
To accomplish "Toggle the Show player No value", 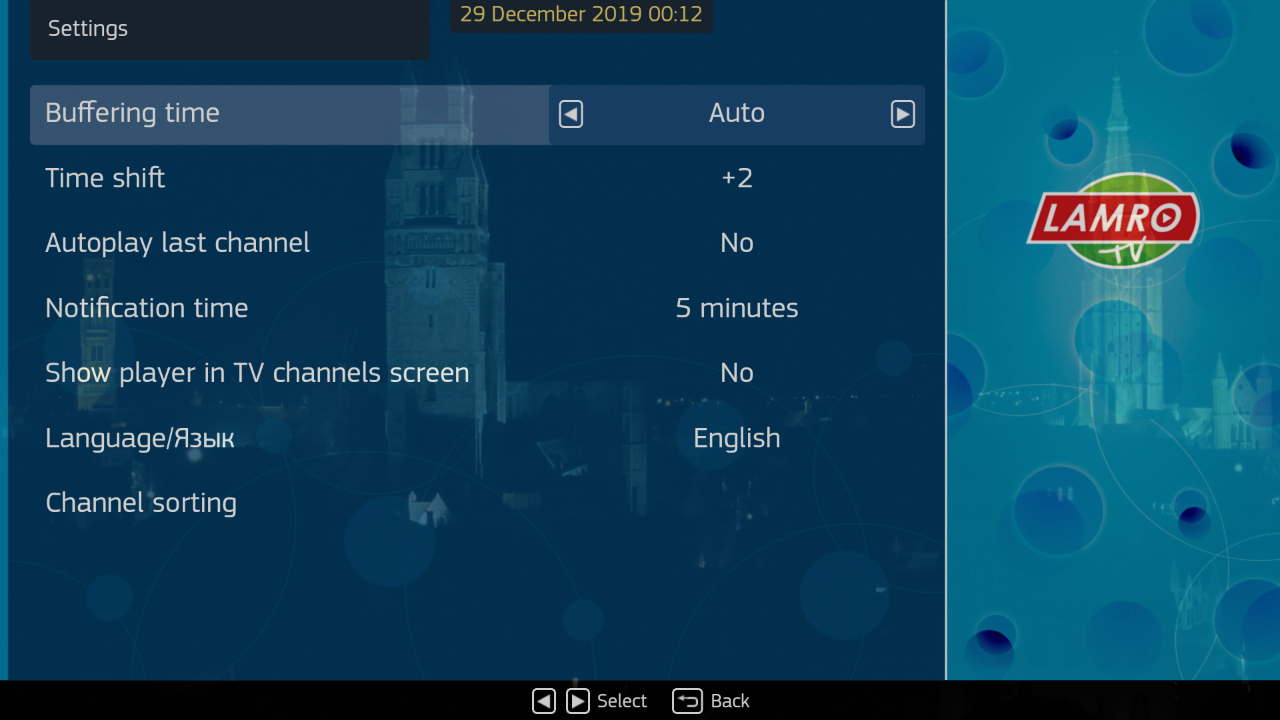I will pyautogui.click(x=737, y=373).
